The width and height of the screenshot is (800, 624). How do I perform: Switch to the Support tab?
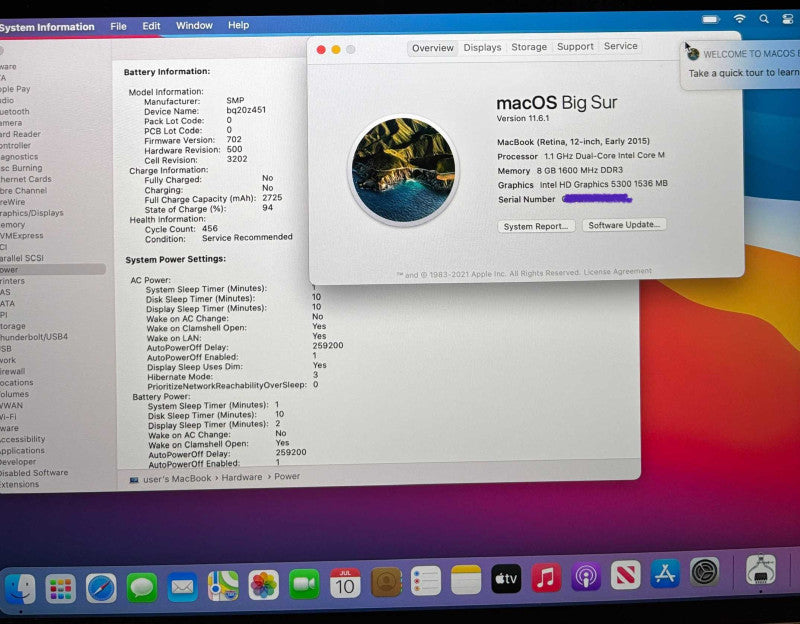tap(575, 46)
